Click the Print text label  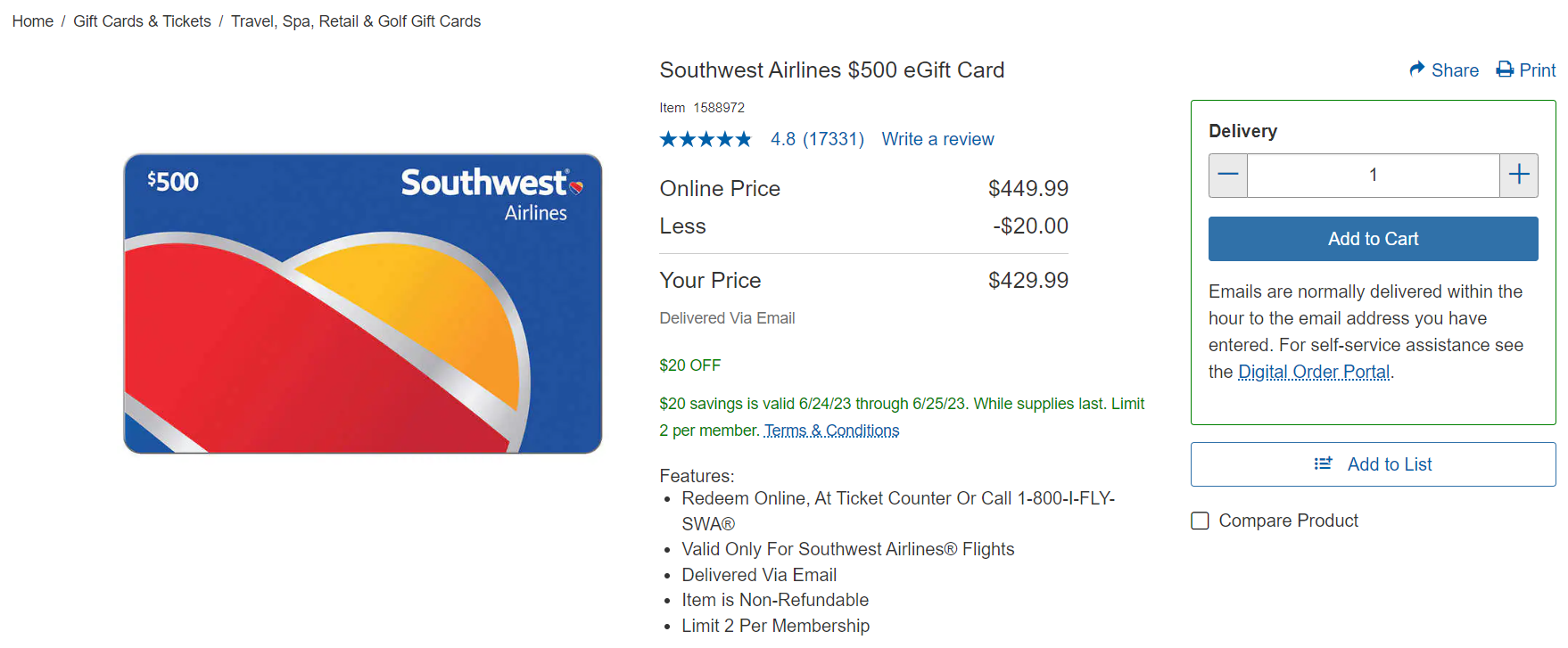(x=1537, y=70)
